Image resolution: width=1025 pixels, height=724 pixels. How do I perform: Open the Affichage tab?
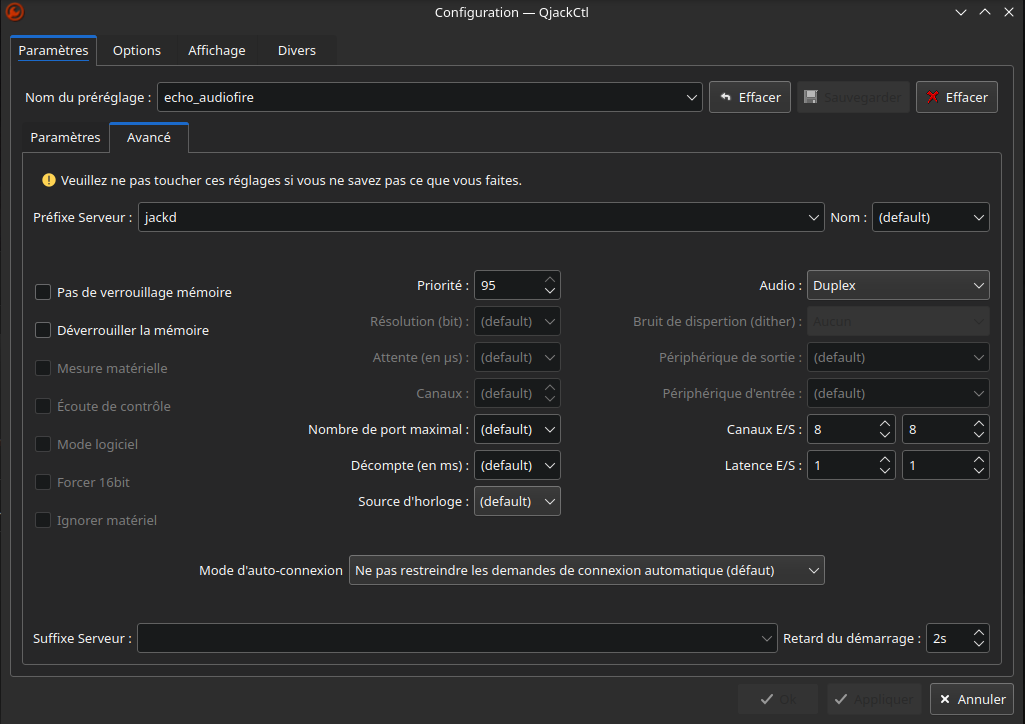[x=217, y=50]
